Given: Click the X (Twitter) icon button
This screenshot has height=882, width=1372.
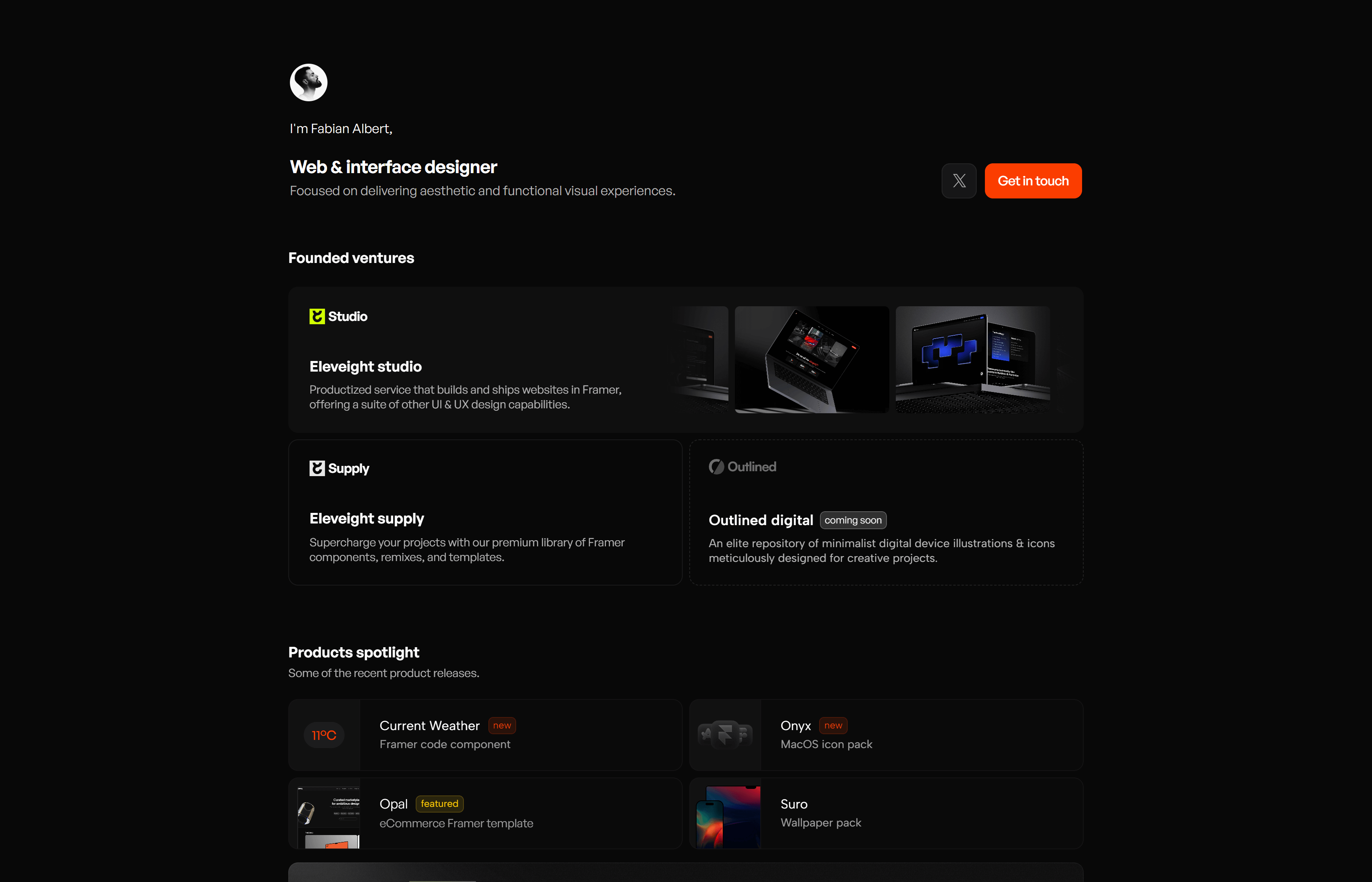Looking at the screenshot, I should tap(959, 181).
